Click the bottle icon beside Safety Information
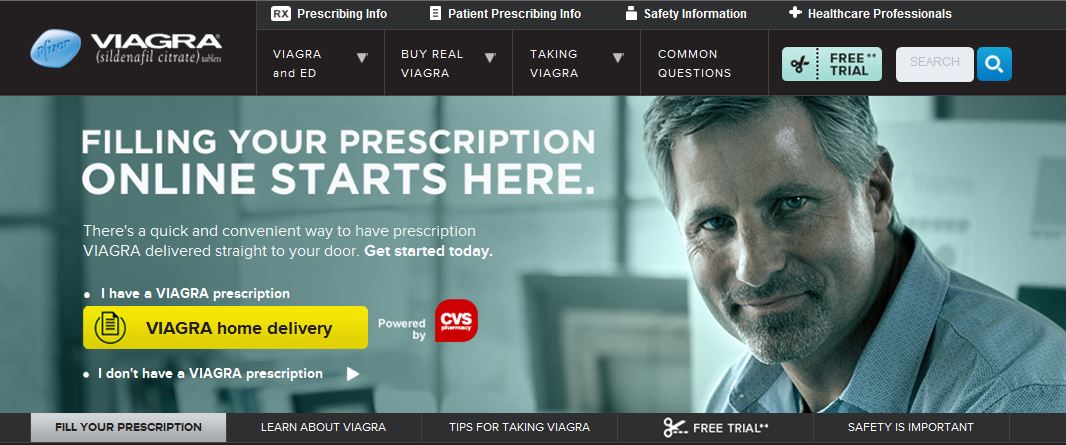The image size is (1066, 445). [x=631, y=14]
